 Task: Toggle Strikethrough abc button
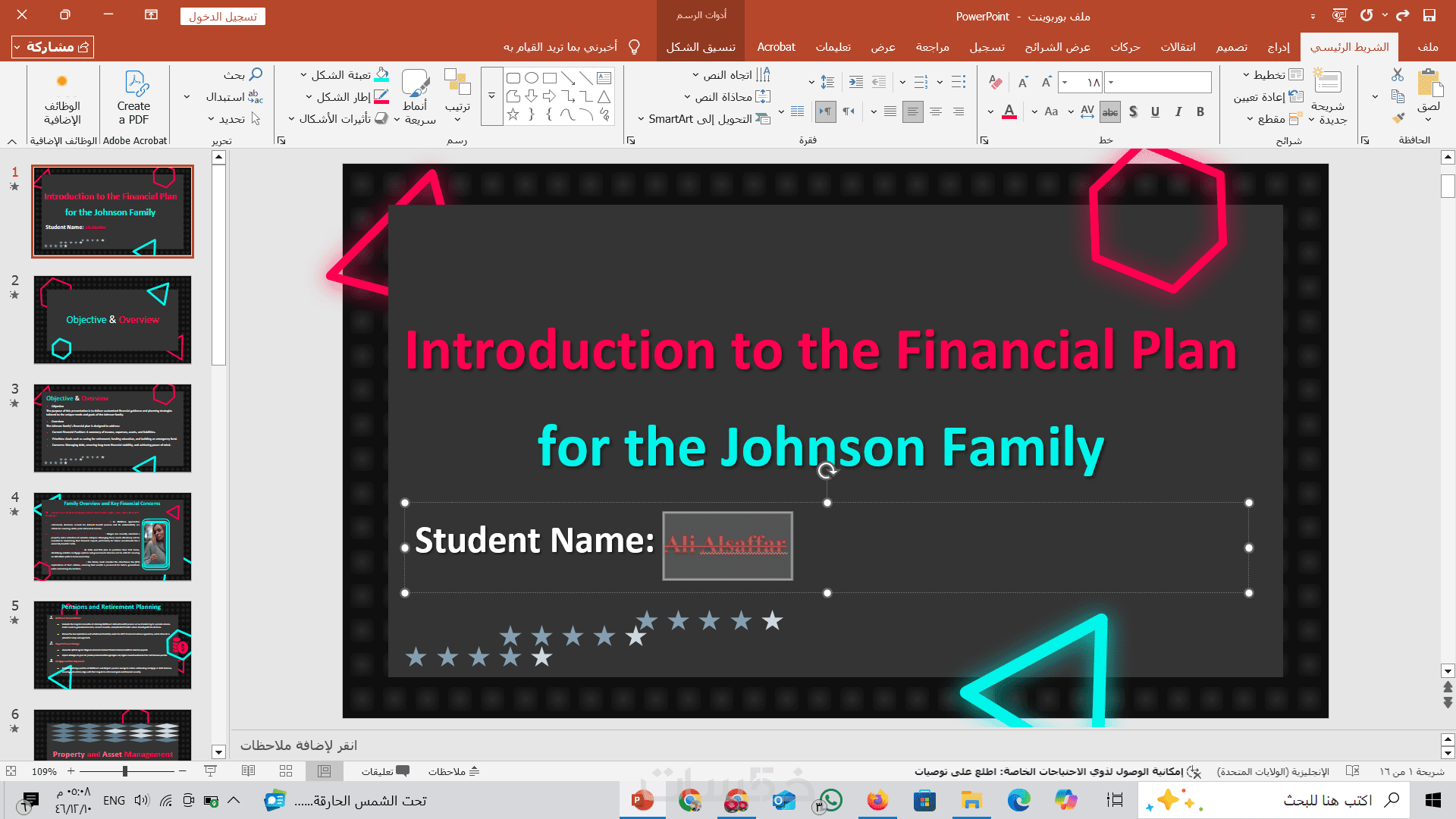pyautogui.click(x=1110, y=112)
